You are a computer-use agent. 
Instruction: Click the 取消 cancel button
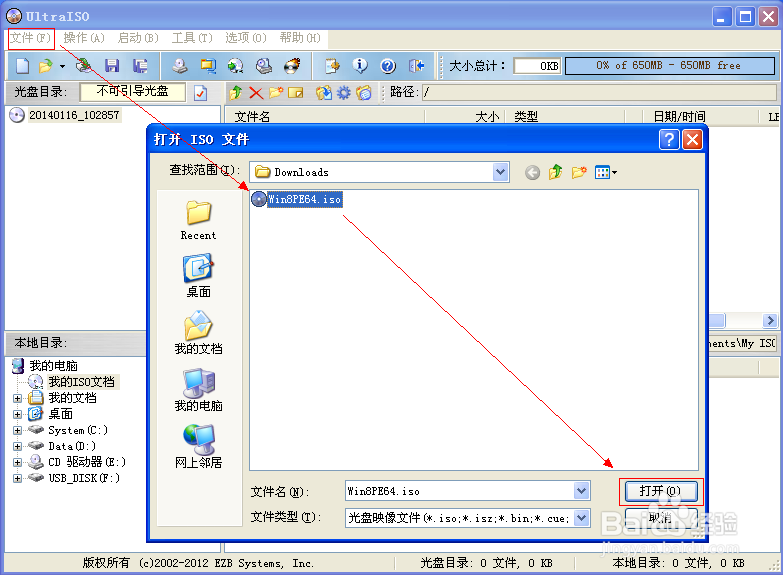[660, 518]
